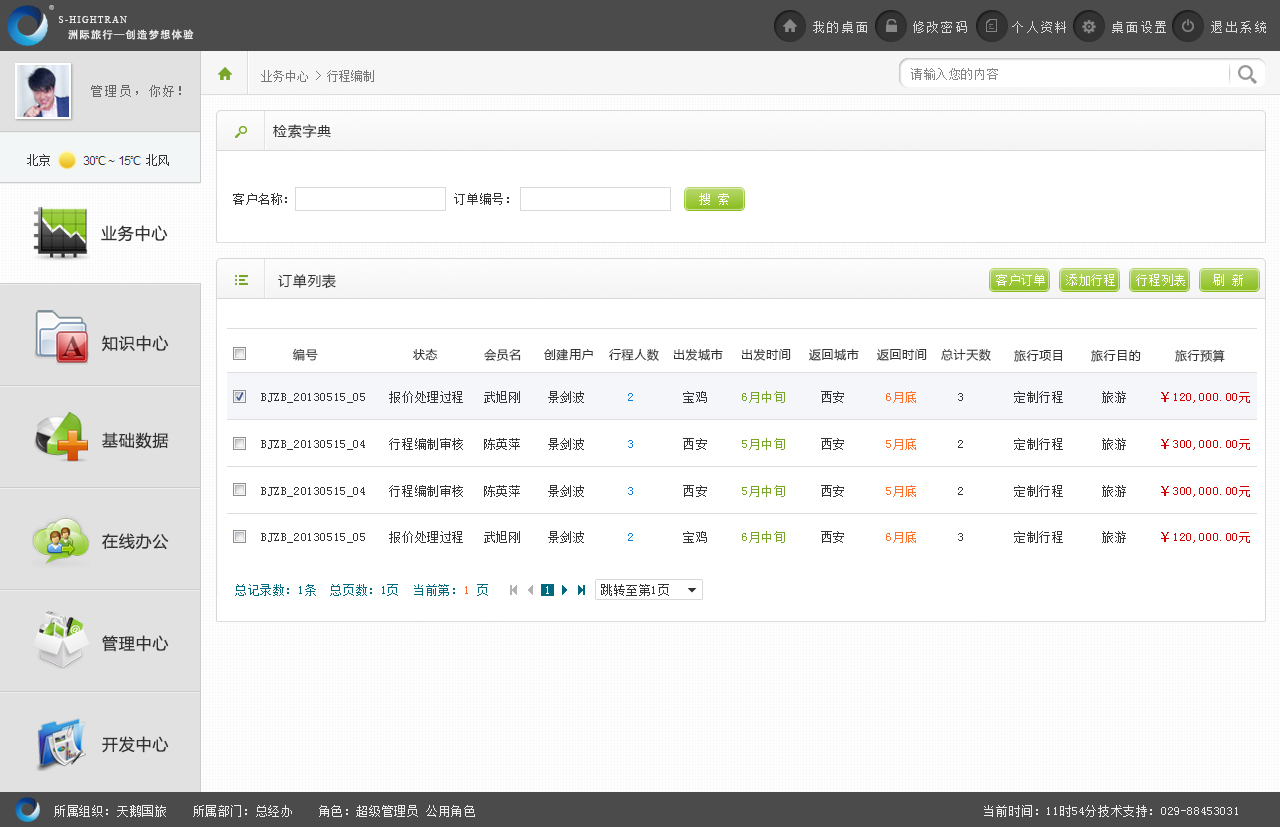Click the 刷新 button

pyautogui.click(x=1229, y=280)
